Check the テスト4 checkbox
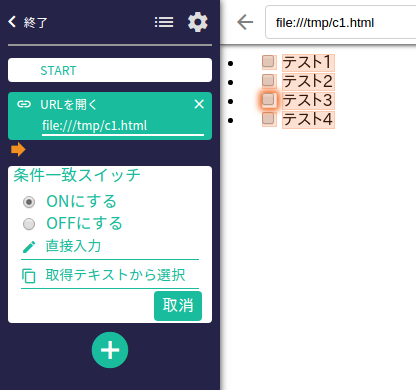 pos(269,119)
